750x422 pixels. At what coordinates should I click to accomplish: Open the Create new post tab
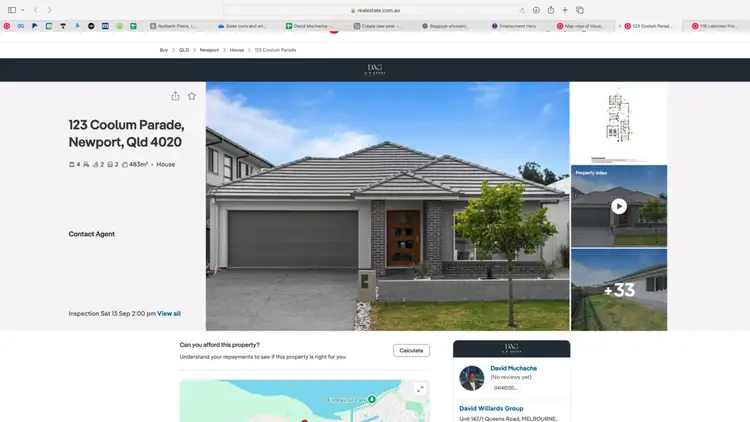(378, 26)
